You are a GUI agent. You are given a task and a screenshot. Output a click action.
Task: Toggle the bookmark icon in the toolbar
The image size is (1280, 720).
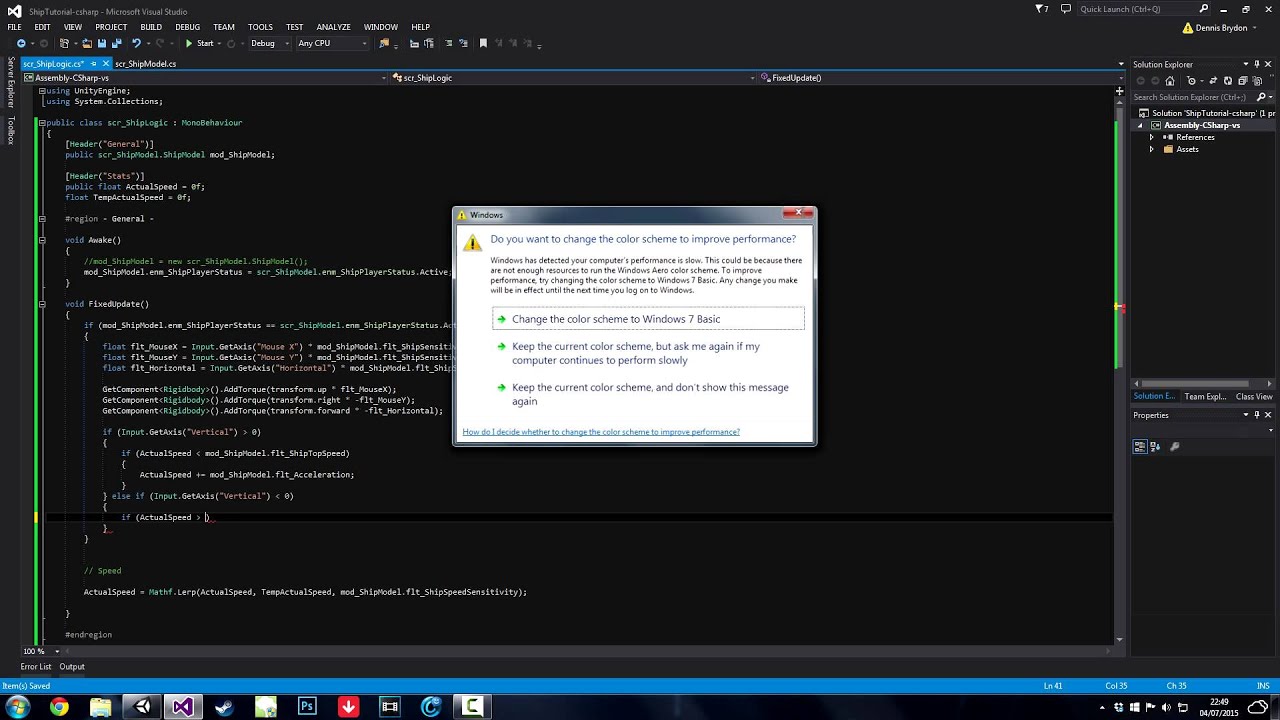pyautogui.click(x=483, y=43)
